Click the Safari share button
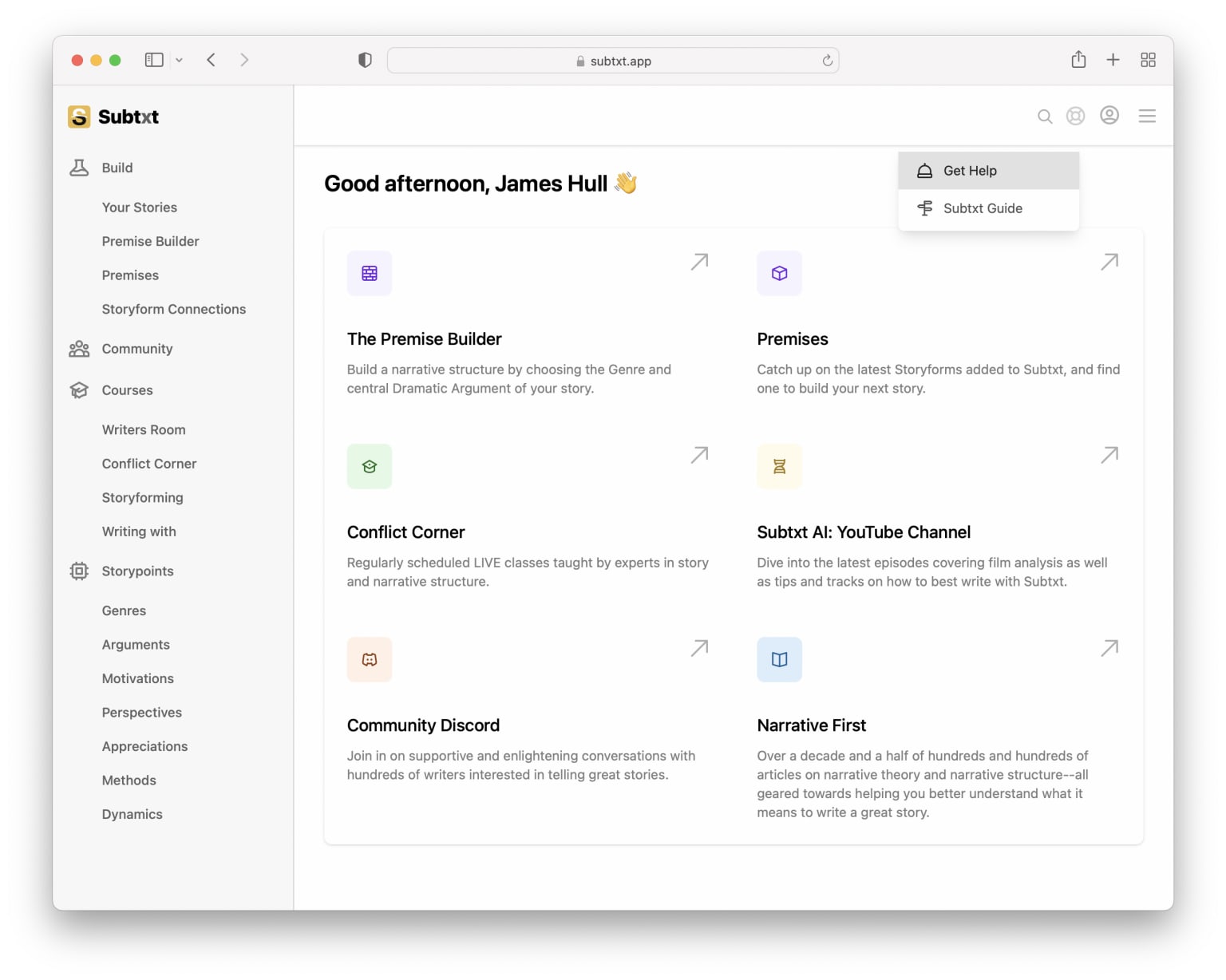Screen dimensions: 1226x980 [x=1078, y=59]
